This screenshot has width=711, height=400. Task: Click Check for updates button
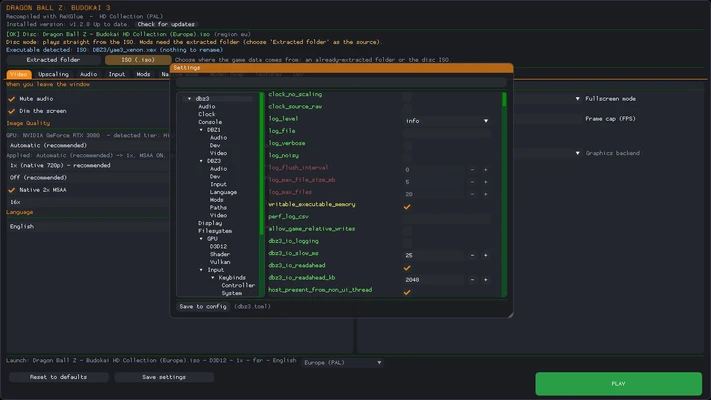pyautogui.click(x=166, y=24)
